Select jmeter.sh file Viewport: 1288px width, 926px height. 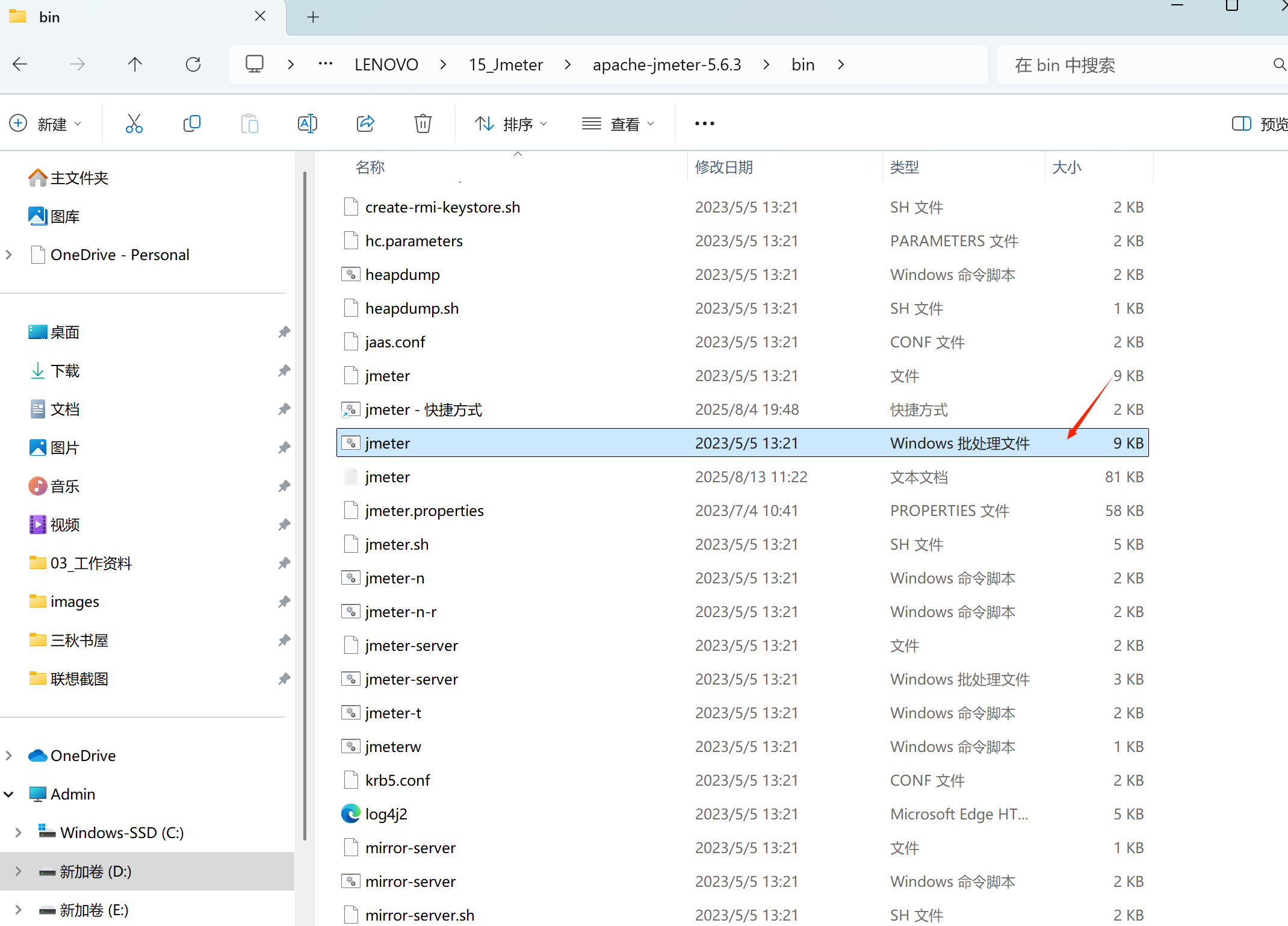(x=742, y=544)
